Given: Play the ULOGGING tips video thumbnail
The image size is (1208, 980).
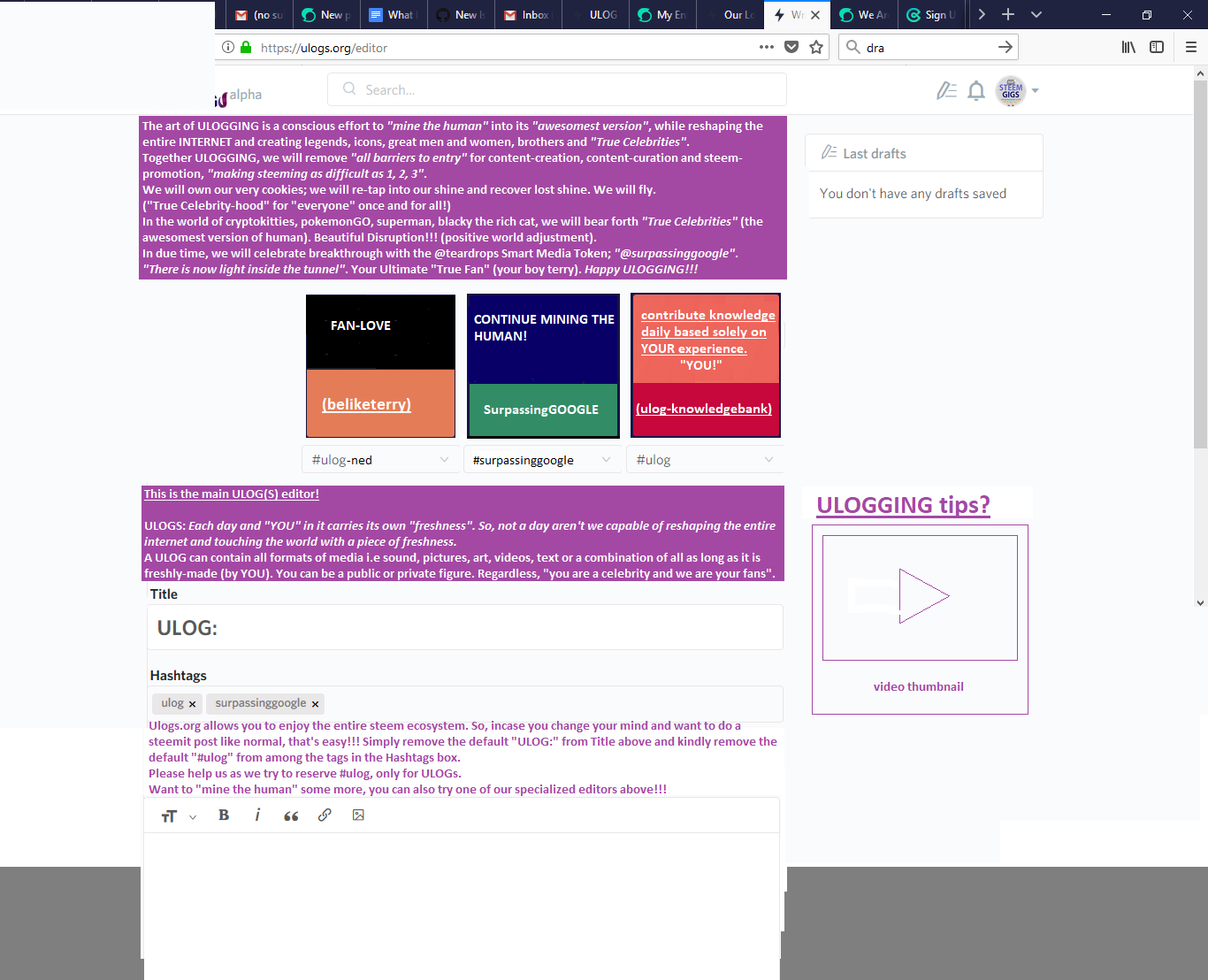Looking at the screenshot, I should coord(920,597).
